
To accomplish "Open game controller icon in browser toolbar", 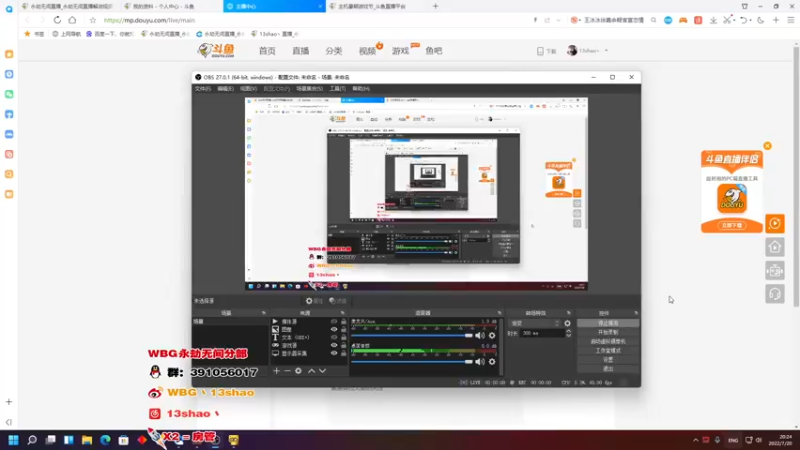I will coord(683,20).
